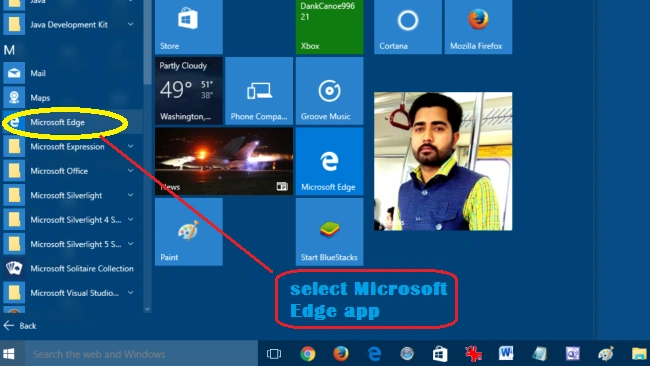Launch the Mozilla Firefox tile

tap(478, 27)
